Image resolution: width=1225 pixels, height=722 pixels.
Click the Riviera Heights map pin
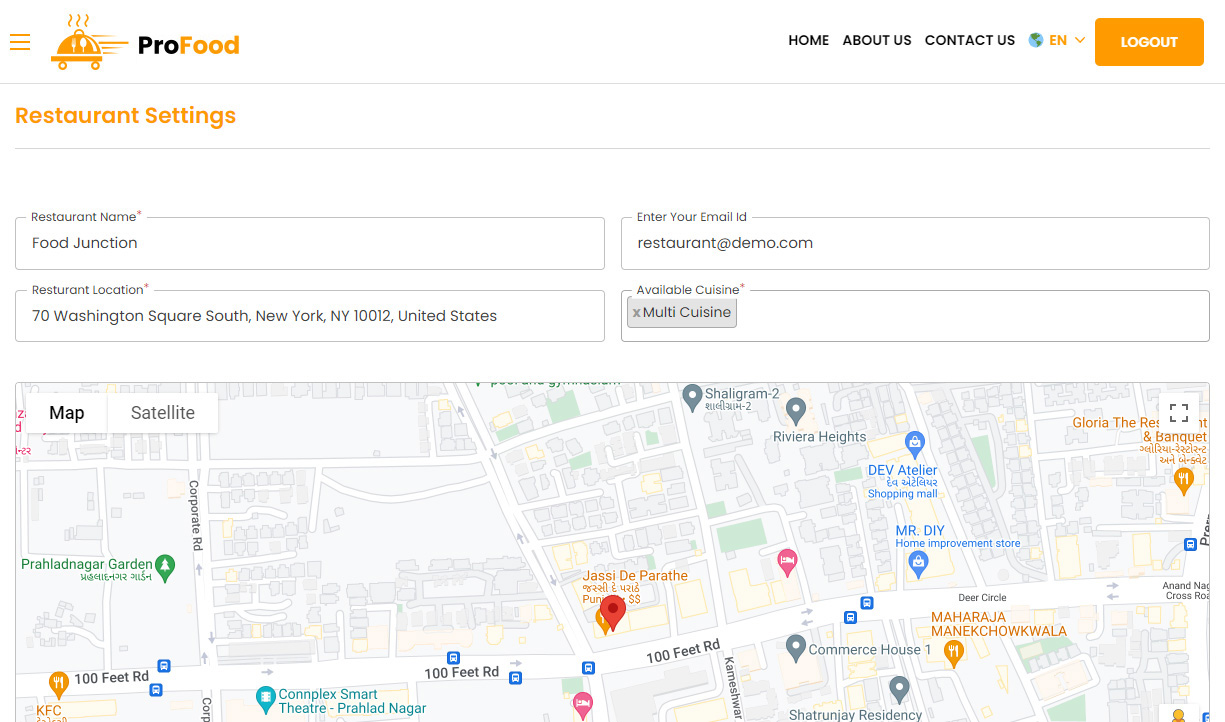(x=796, y=410)
